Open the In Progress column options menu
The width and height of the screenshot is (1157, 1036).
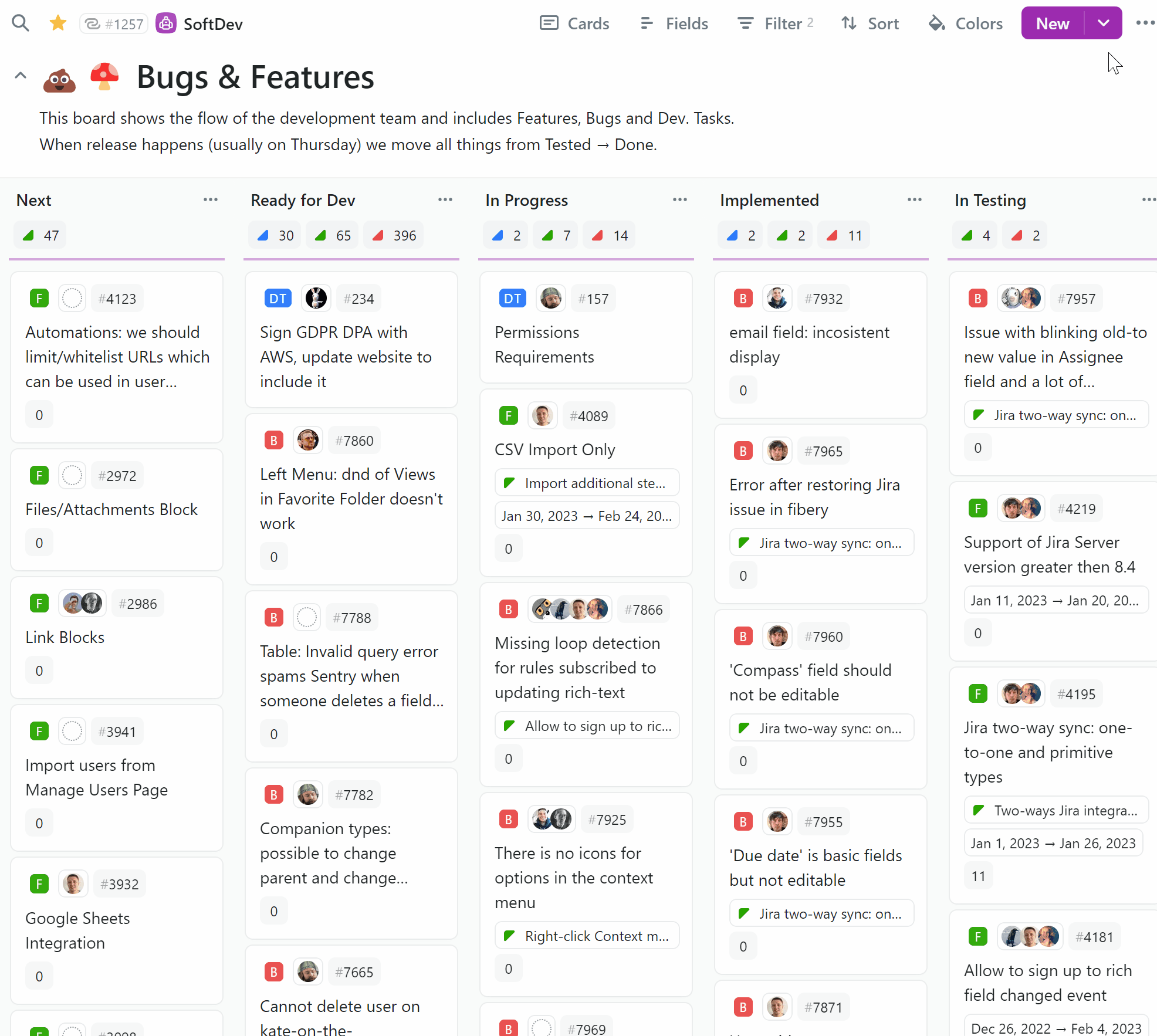[x=680, y=200]
